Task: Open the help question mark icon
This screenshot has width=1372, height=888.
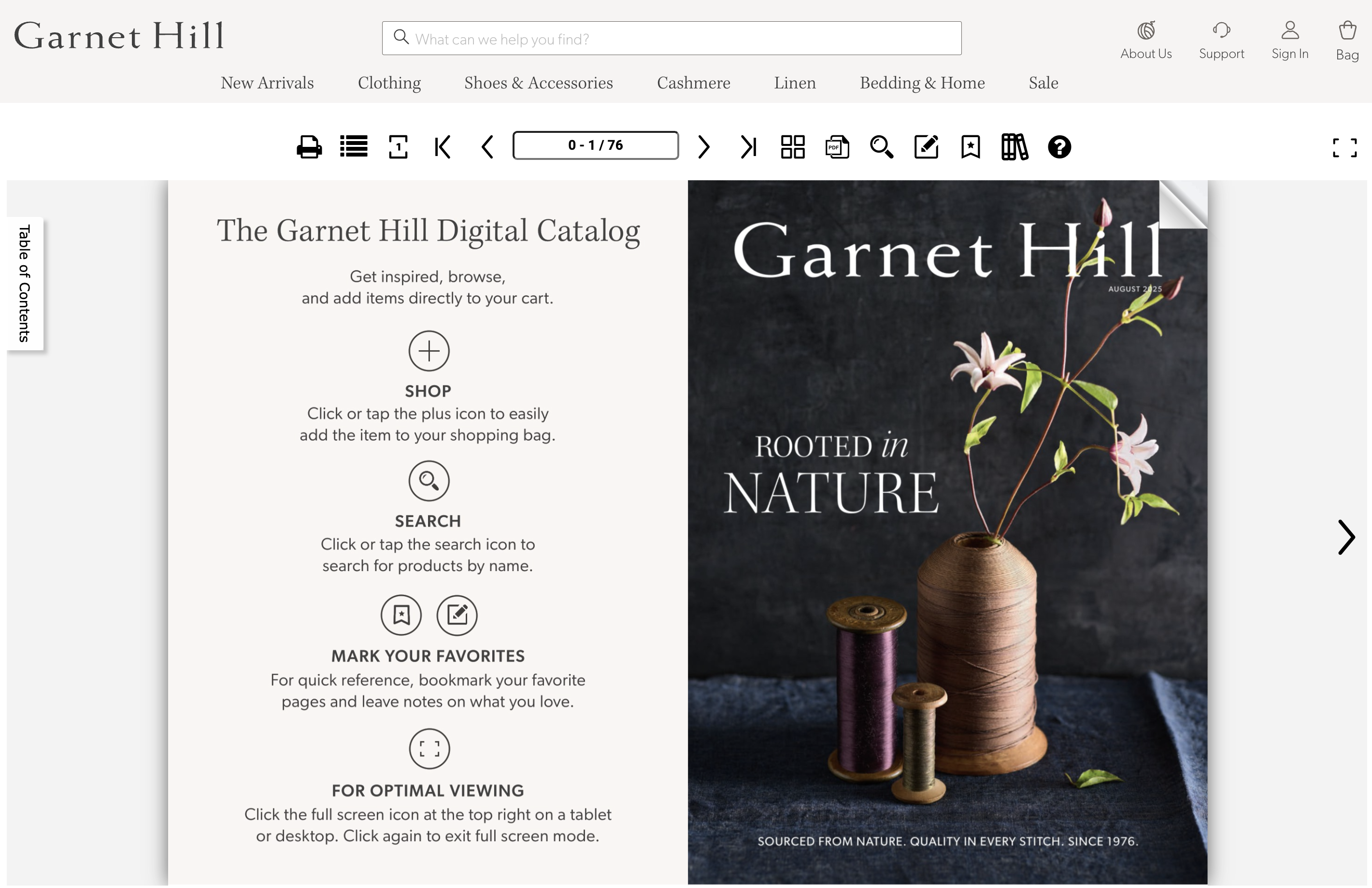Action: (1059, 147)
